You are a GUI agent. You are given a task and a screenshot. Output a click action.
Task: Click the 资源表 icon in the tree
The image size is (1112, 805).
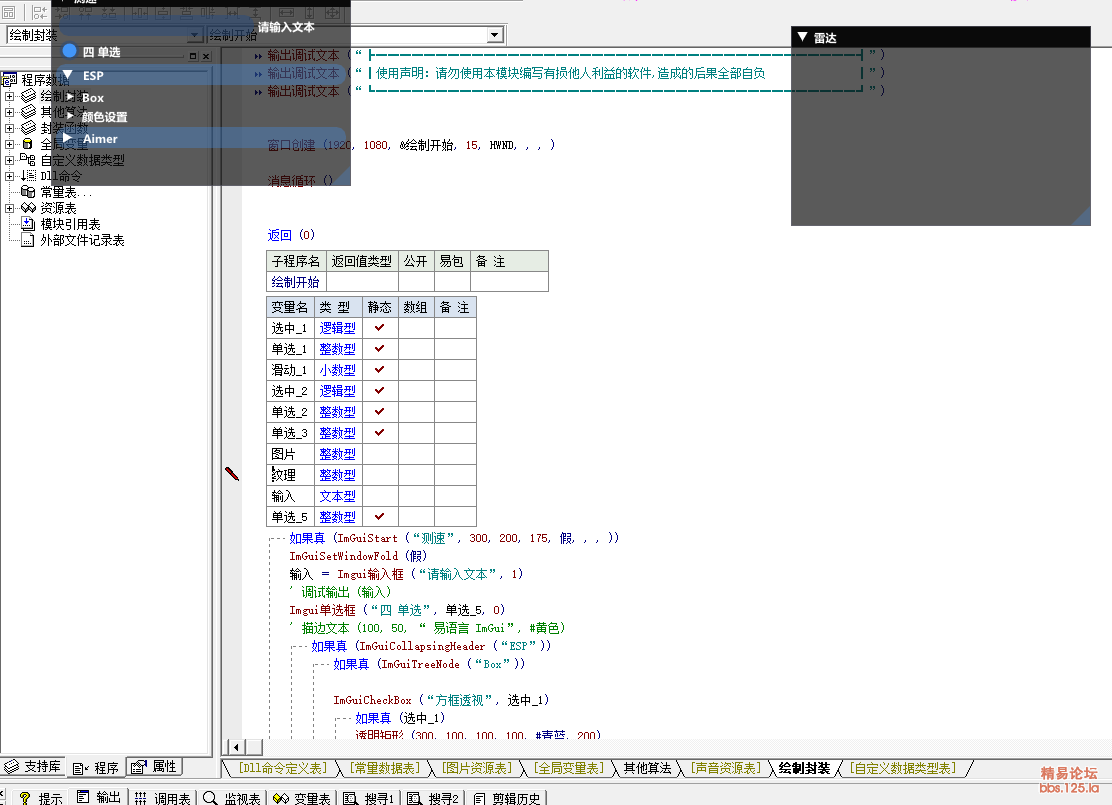[x=28, y=208]
